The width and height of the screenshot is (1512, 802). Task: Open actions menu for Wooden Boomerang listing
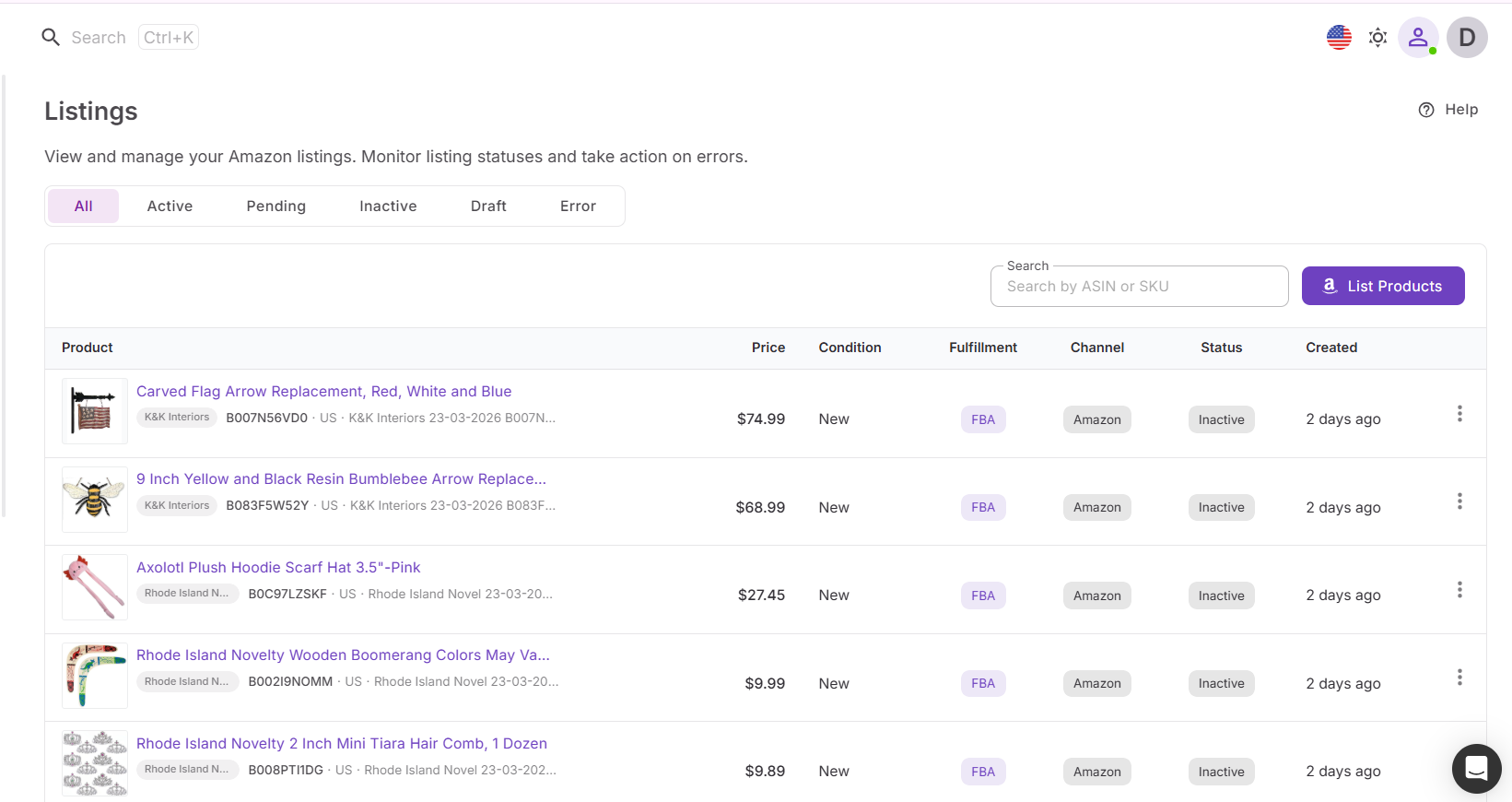pyautogui.click(x=1459, y=678)
